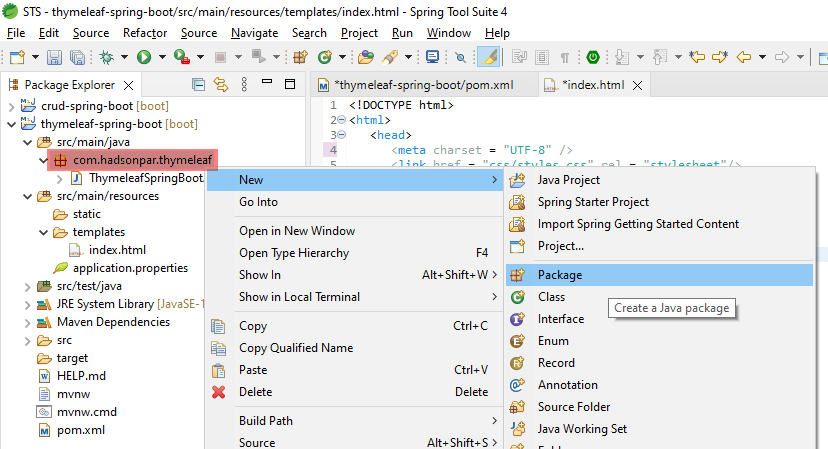Maximize the Package Explorer panel
828x449 pixels.
pyautogui.click(x=290, y=84)
